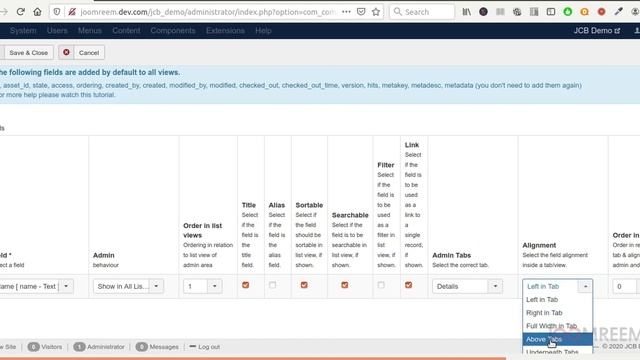
Task: Select the eyedropper color picker extension
Action: [618, 12]
